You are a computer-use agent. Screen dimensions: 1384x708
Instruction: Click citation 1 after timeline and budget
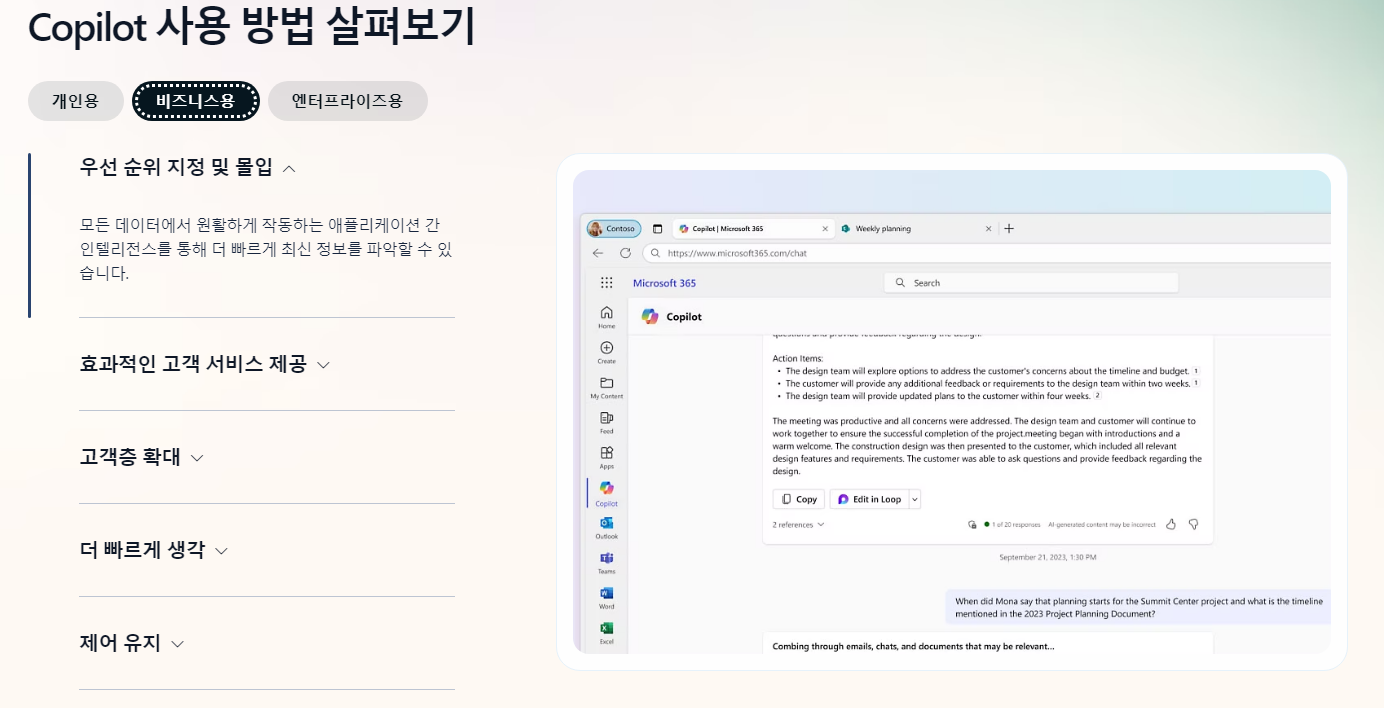pos(1195,371)
